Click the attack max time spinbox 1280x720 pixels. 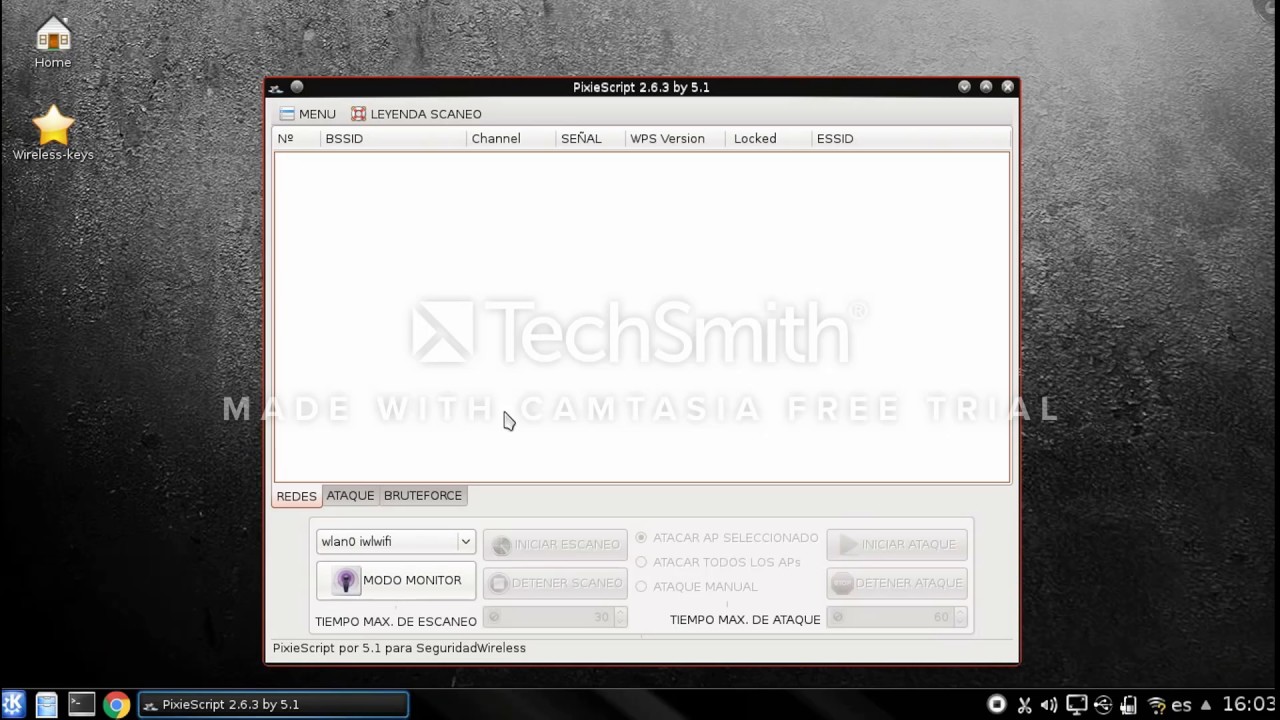pos(897,618)
